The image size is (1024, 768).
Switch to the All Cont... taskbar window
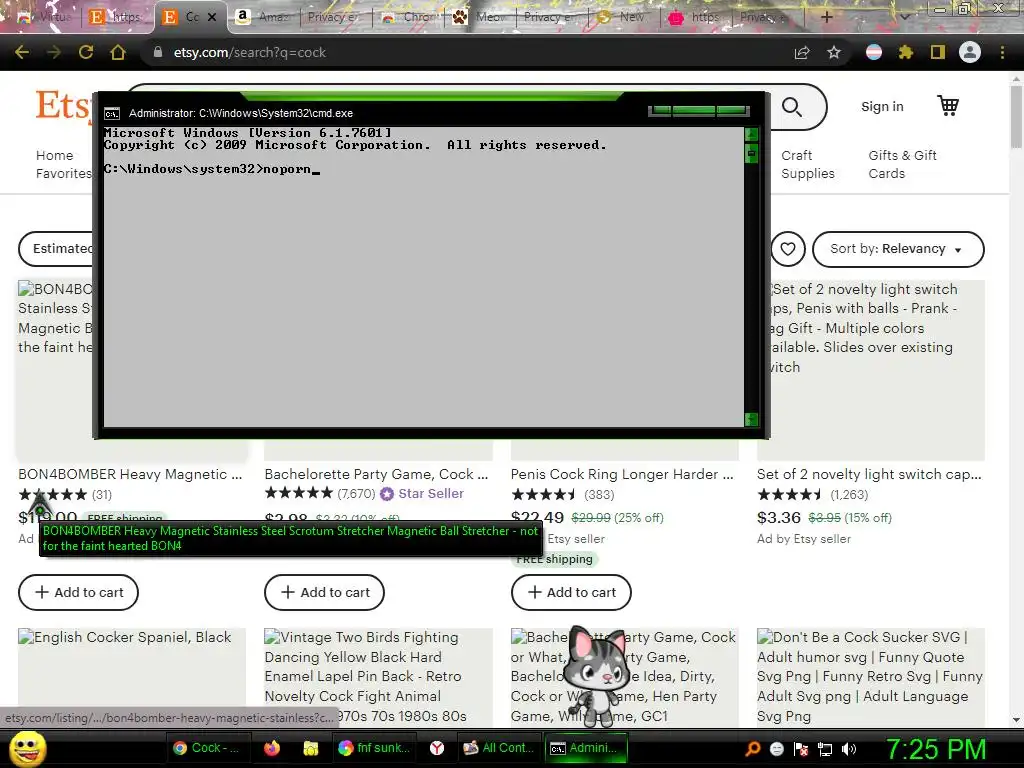pos(499,748)
